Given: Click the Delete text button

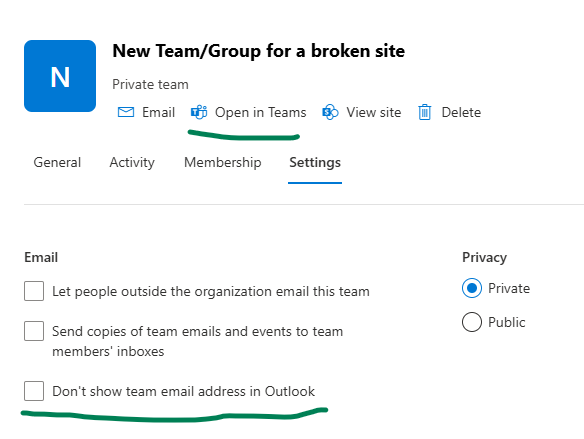Looking at the screenshot, I should pyautogui.click(x=461, y=112).
